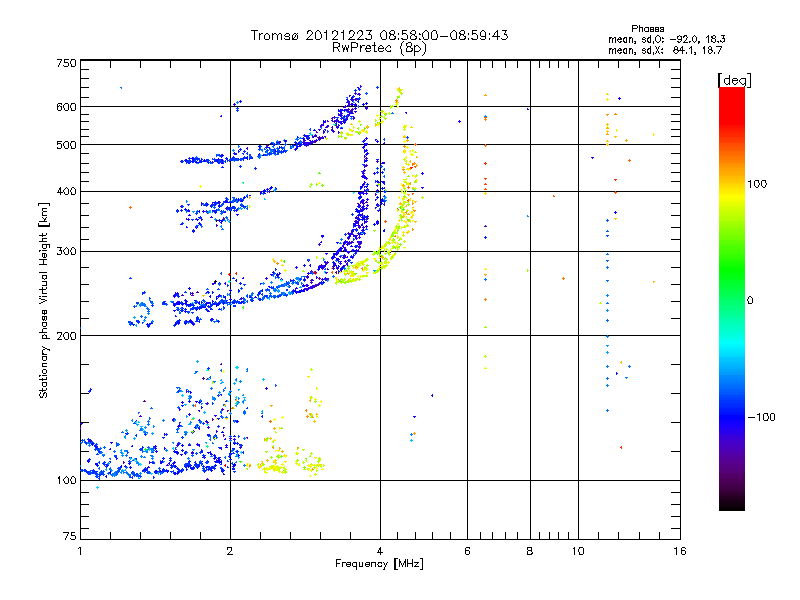This screenshot has height=600, width=800.
Task: Click the x-axis tick label '10'
Action: coord(578,551)
